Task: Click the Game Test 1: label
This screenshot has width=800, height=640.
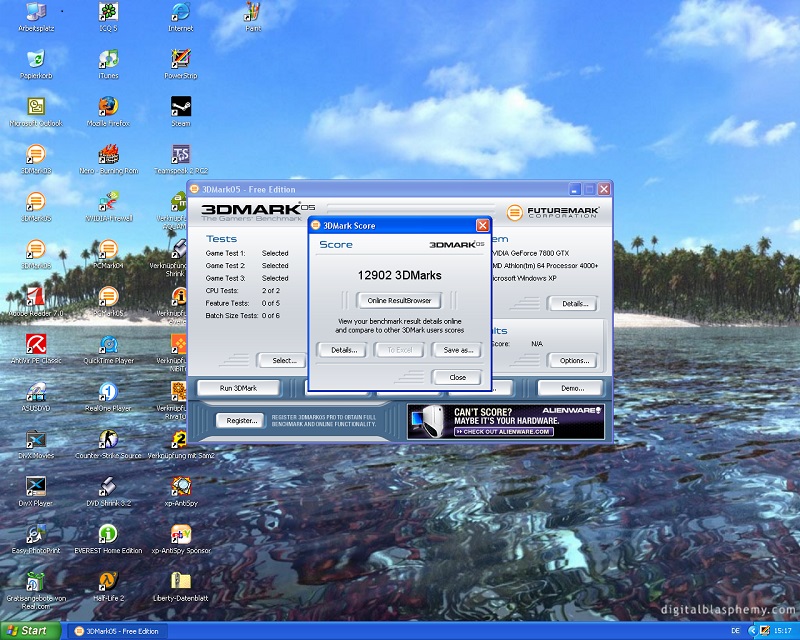Action: (x=226, y=253)
